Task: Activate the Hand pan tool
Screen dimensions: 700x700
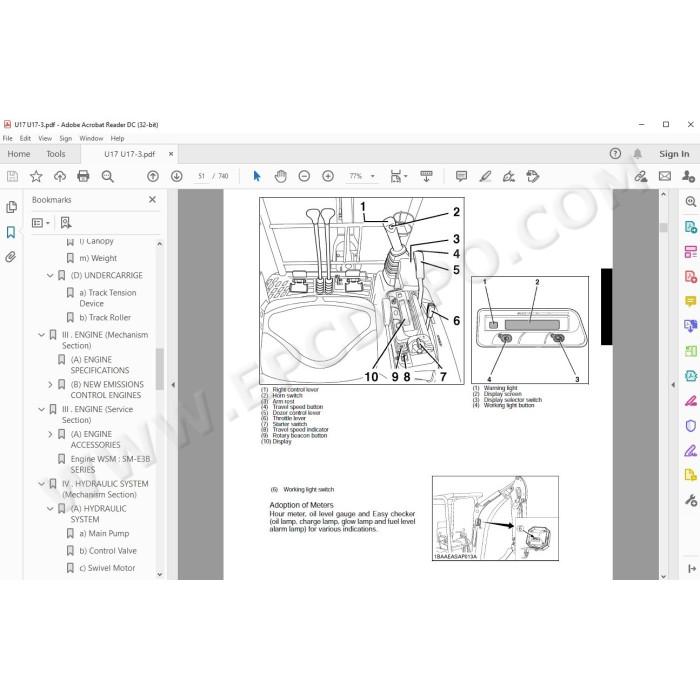Action: pos(280,176)
